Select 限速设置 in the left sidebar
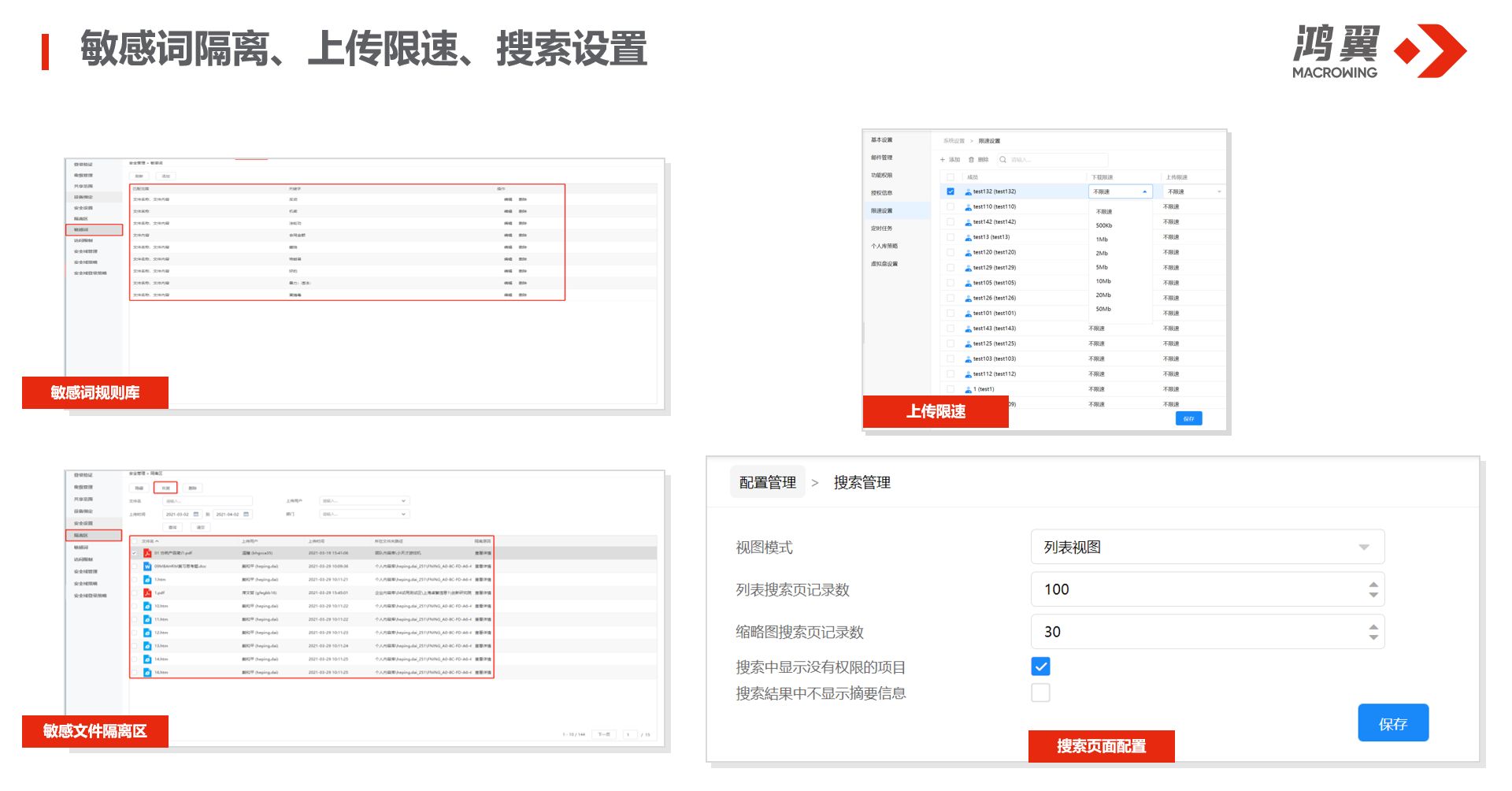 881,211
